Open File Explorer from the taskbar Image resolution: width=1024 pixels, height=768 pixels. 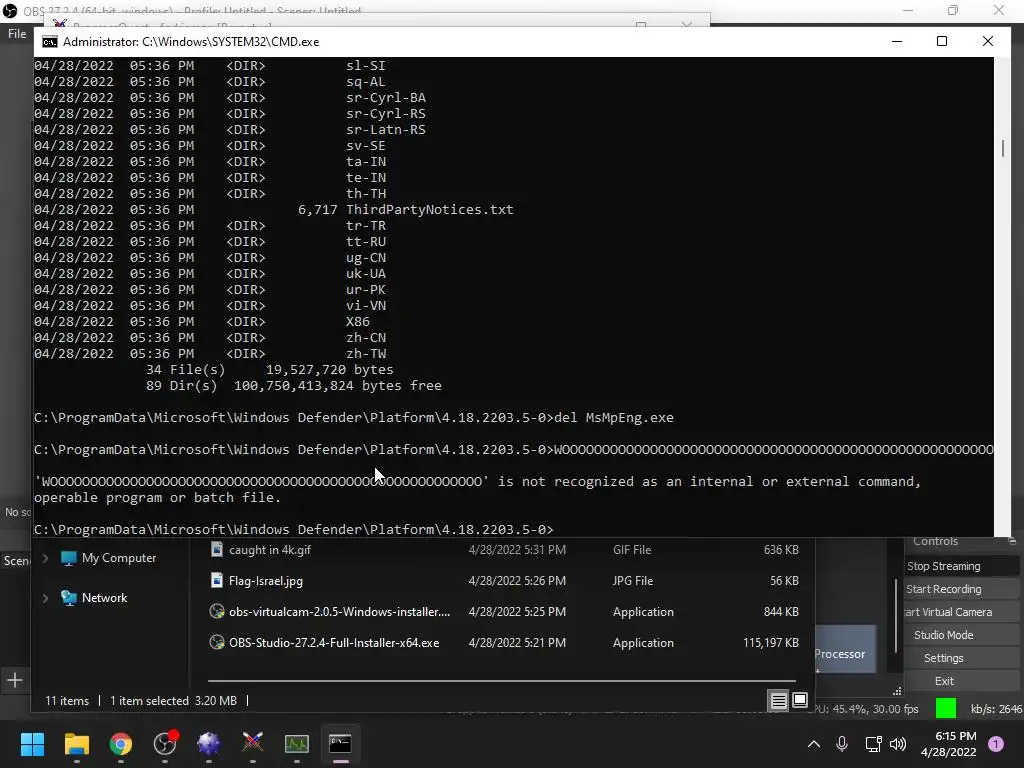[x=76, y=743]
